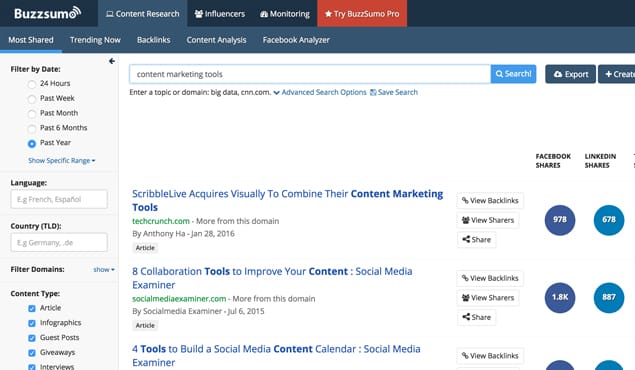Share the 8 Collaboration Tools article
This screenshot has height=370, width=635.
pos(476,317)
